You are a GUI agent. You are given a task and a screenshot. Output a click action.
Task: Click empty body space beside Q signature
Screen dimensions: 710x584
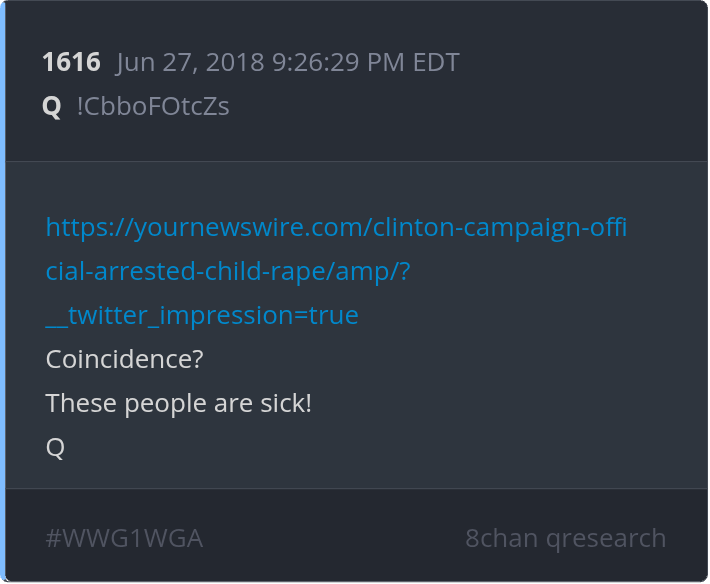[350, 448]
